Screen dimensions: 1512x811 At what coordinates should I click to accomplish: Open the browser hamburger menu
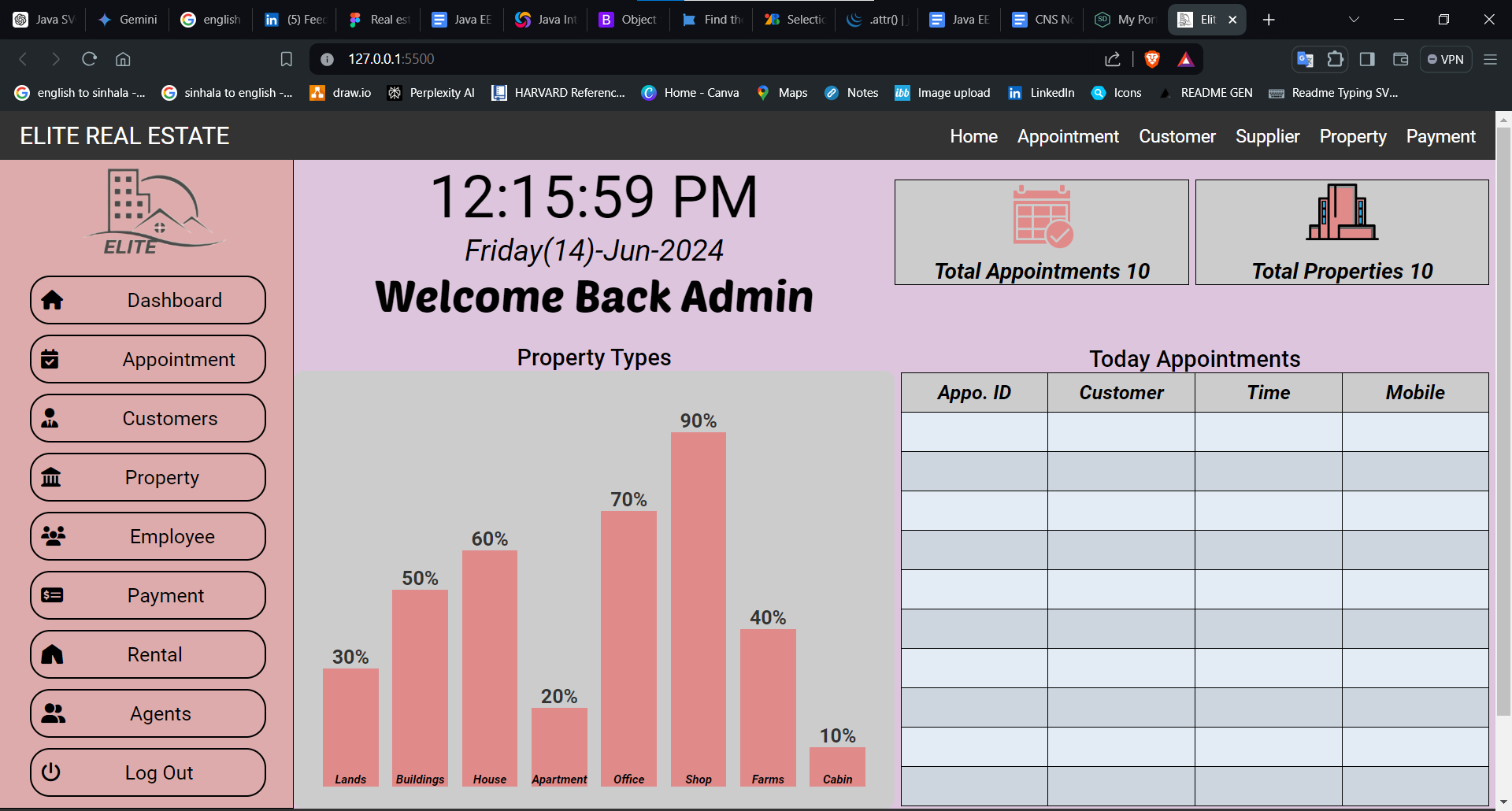click(x=1490, y=59)
